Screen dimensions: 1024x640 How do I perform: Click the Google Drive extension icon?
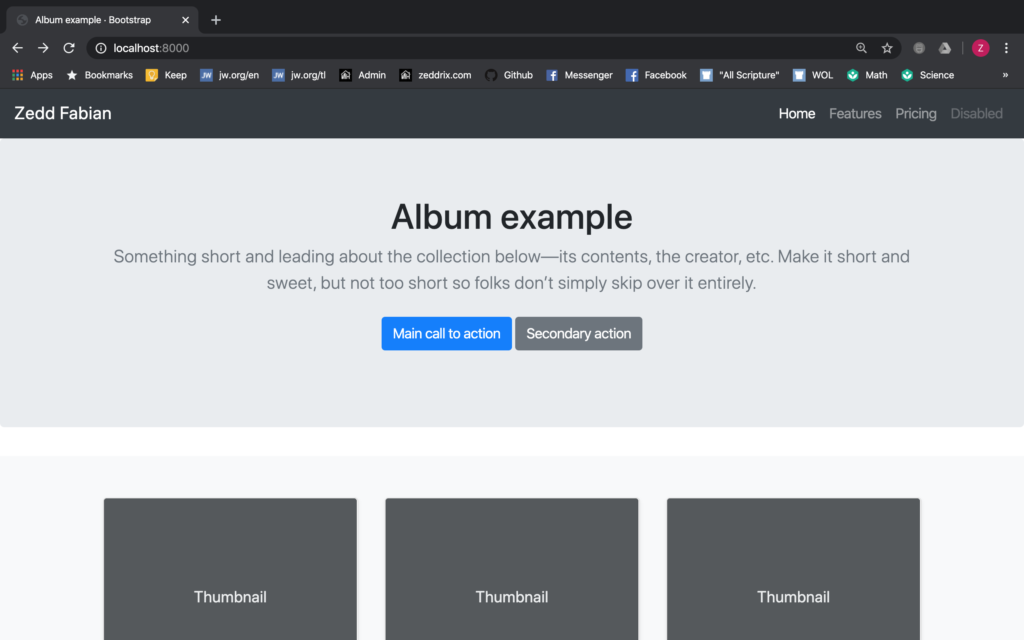[945, 48]
